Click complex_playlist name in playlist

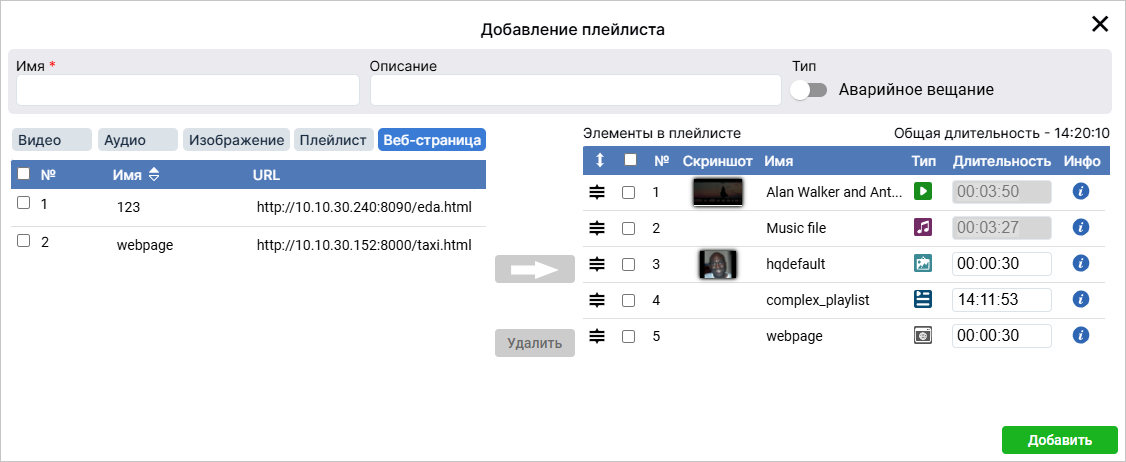point(818,300)
